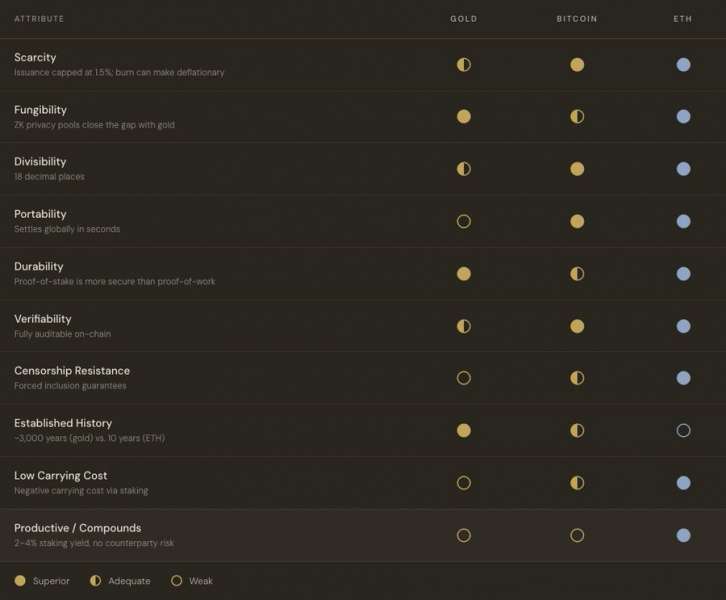This screenshot has width=726, height=600.
Task: Click Gold's empty Portability circle
Action: 463,221
